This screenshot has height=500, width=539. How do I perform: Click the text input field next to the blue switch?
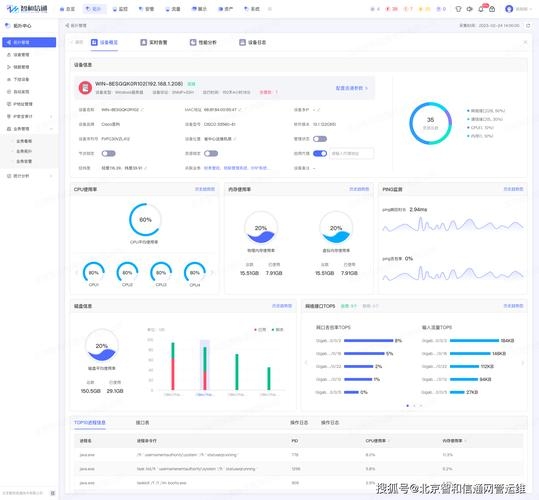352,153
